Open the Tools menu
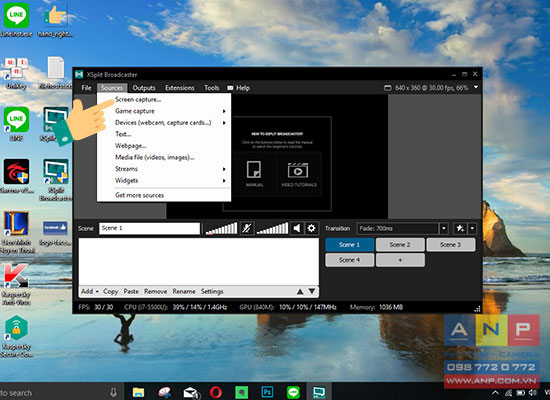 click(x=212, y=88)
